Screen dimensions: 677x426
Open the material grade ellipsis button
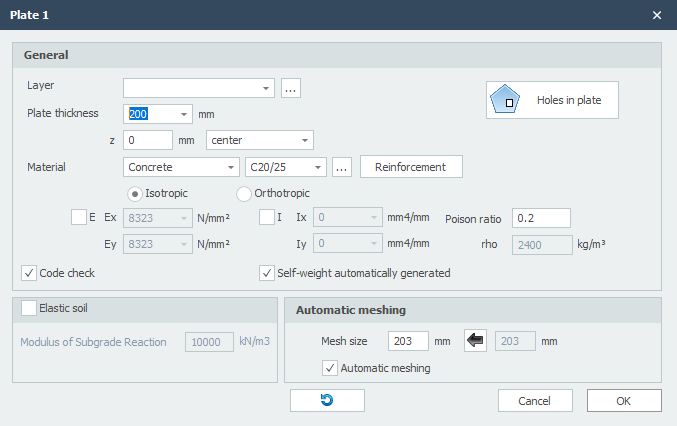coord(341,167)
